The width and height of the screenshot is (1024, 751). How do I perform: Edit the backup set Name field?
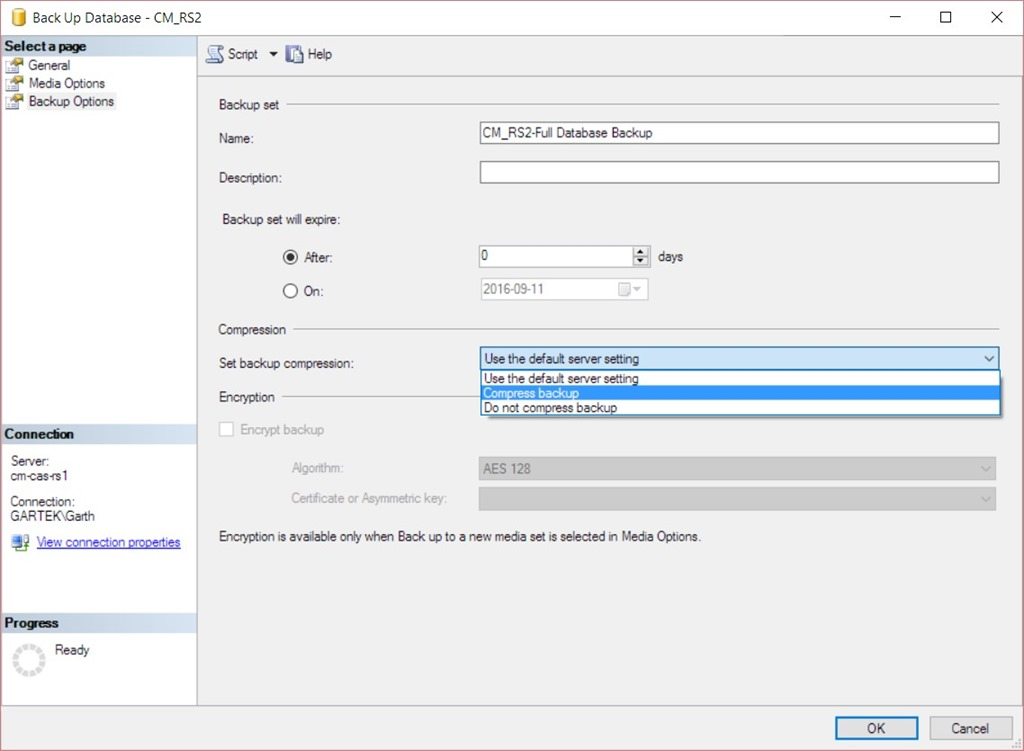pos(739,133)
